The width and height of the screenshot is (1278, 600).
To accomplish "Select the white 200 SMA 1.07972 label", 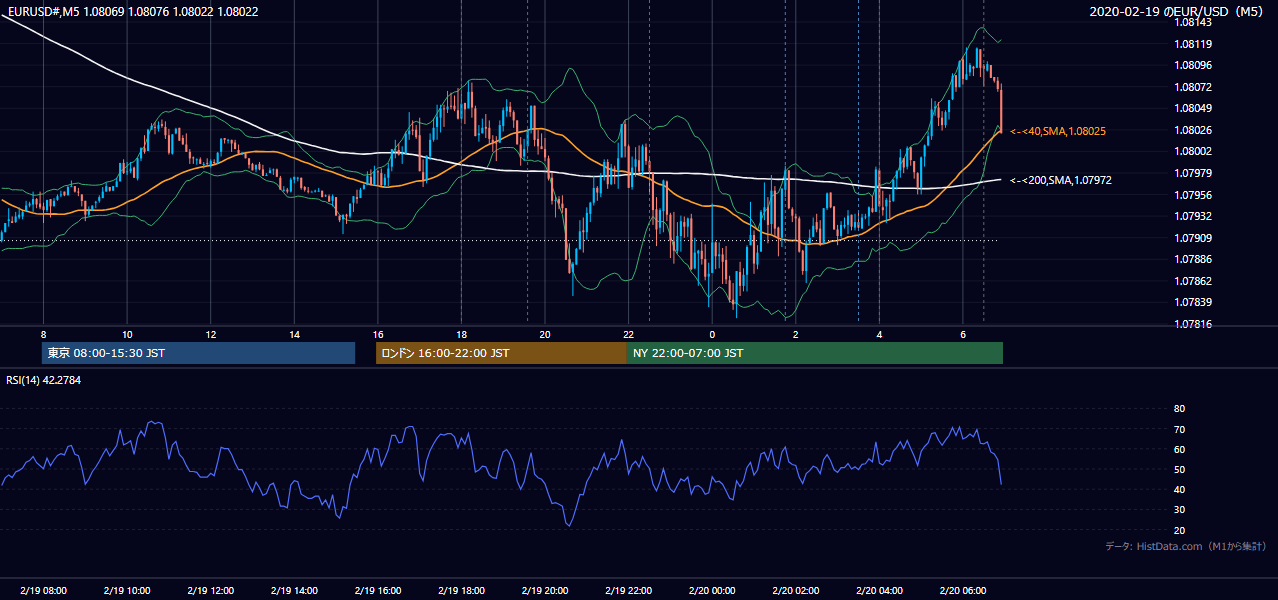I will coord(1060,180).
